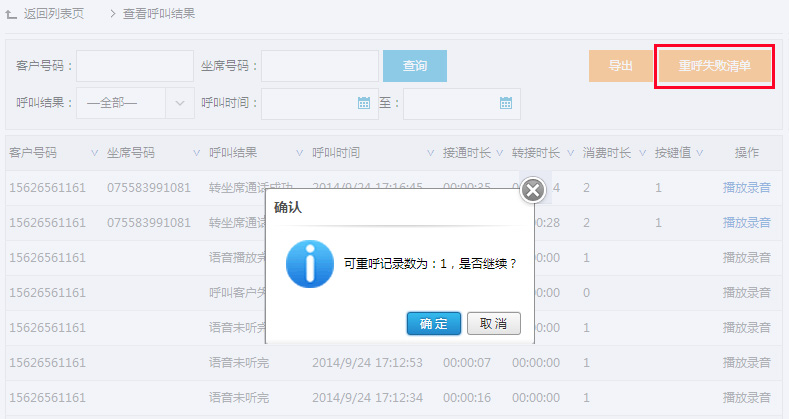789x419 pixels.
Task: Focus the 客户号码 search input field
Action: coord(135,66)
